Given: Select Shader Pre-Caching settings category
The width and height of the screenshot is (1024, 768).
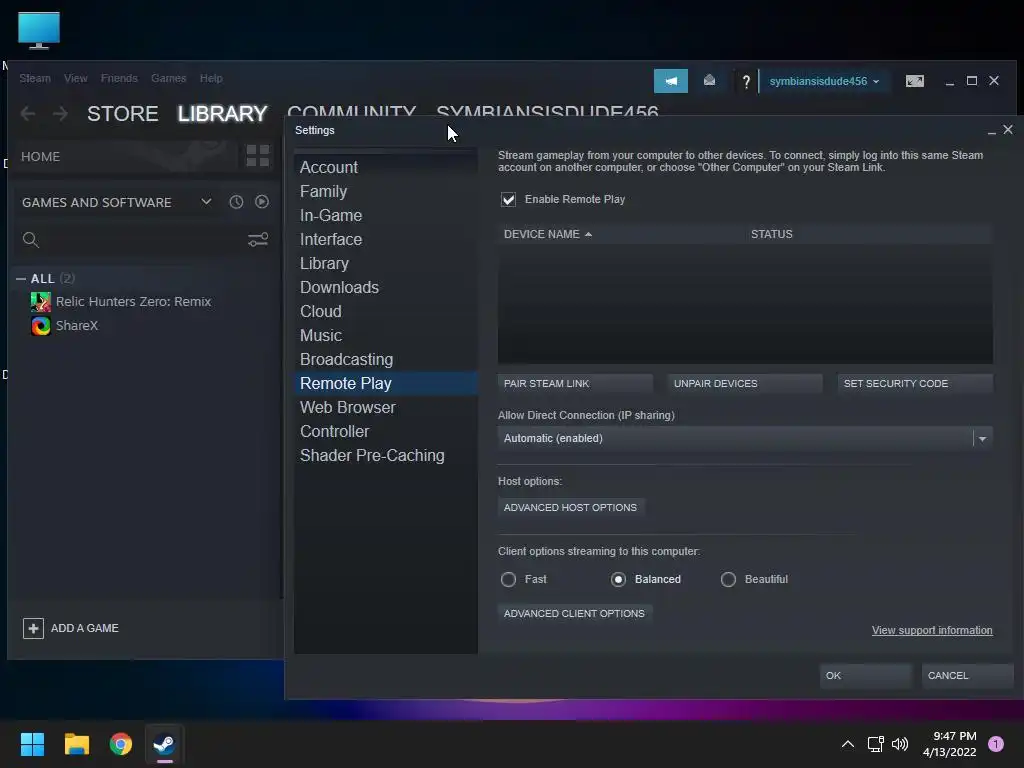Looking at the screenshot, I should 386,456.
